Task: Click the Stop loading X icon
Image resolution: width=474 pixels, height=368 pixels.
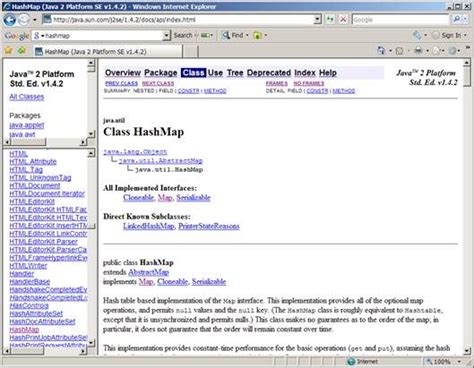Action: [x=343, y=20]
